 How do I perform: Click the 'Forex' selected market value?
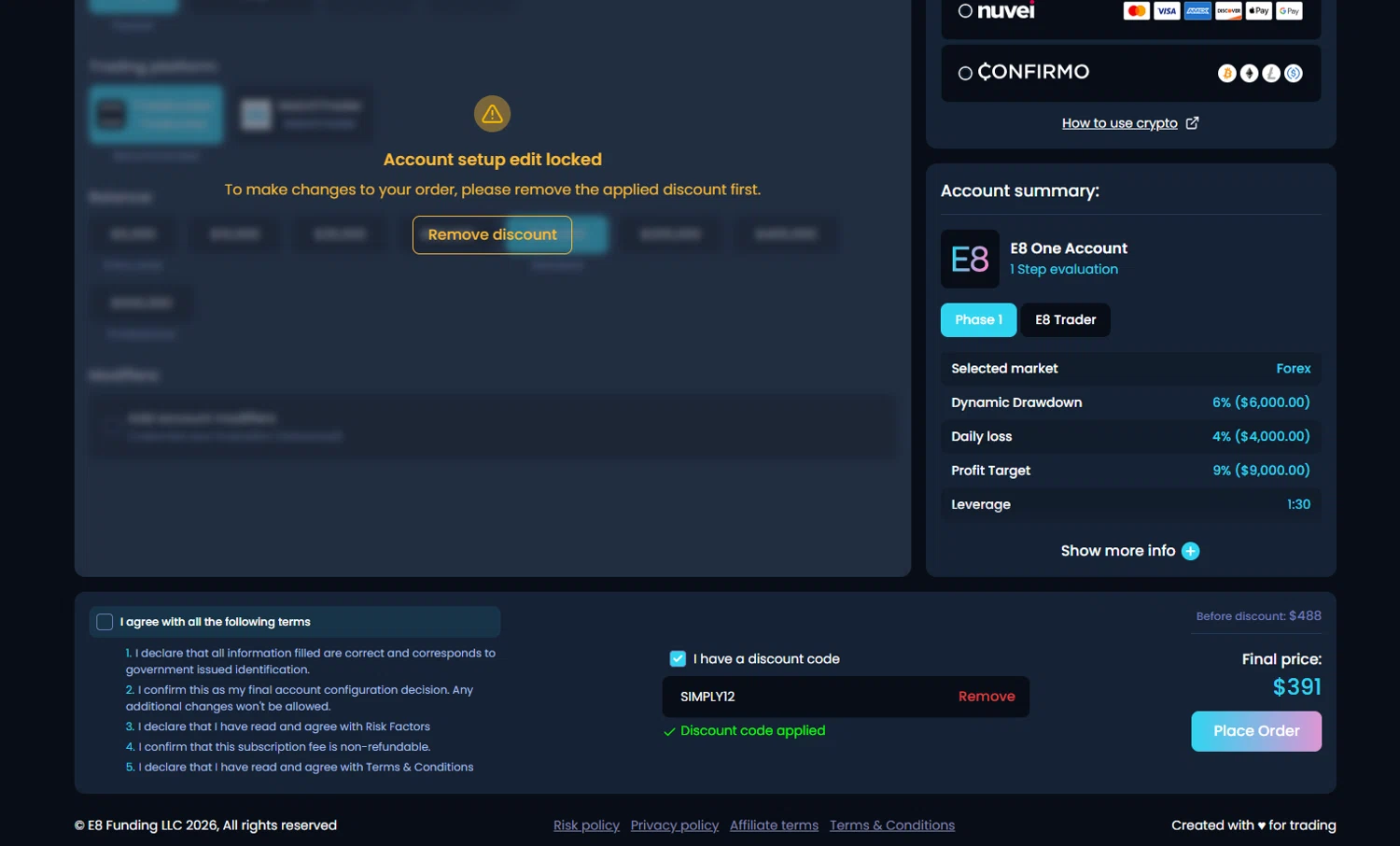[1294, 369]
